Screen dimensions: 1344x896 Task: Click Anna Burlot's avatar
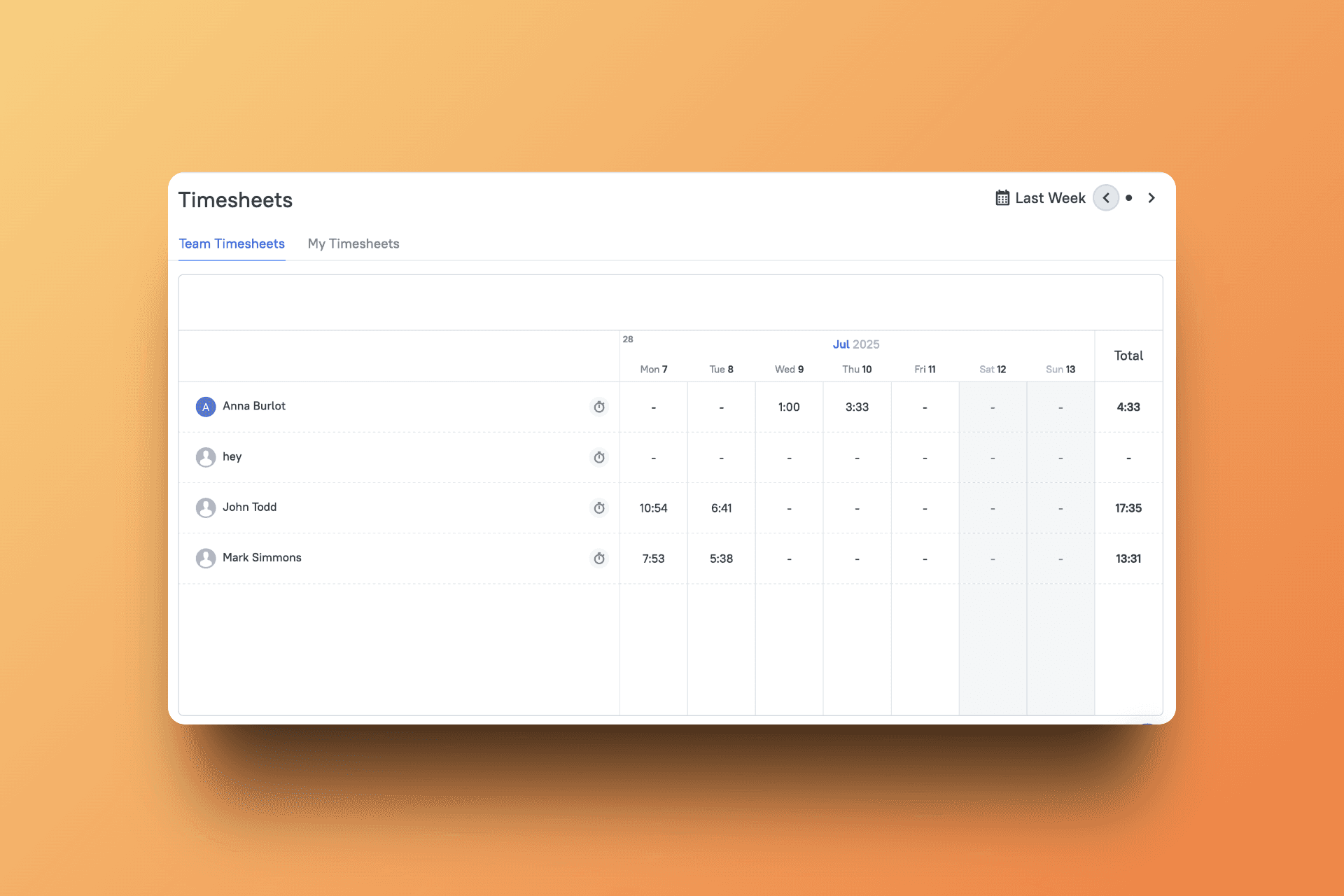(205, 407)
